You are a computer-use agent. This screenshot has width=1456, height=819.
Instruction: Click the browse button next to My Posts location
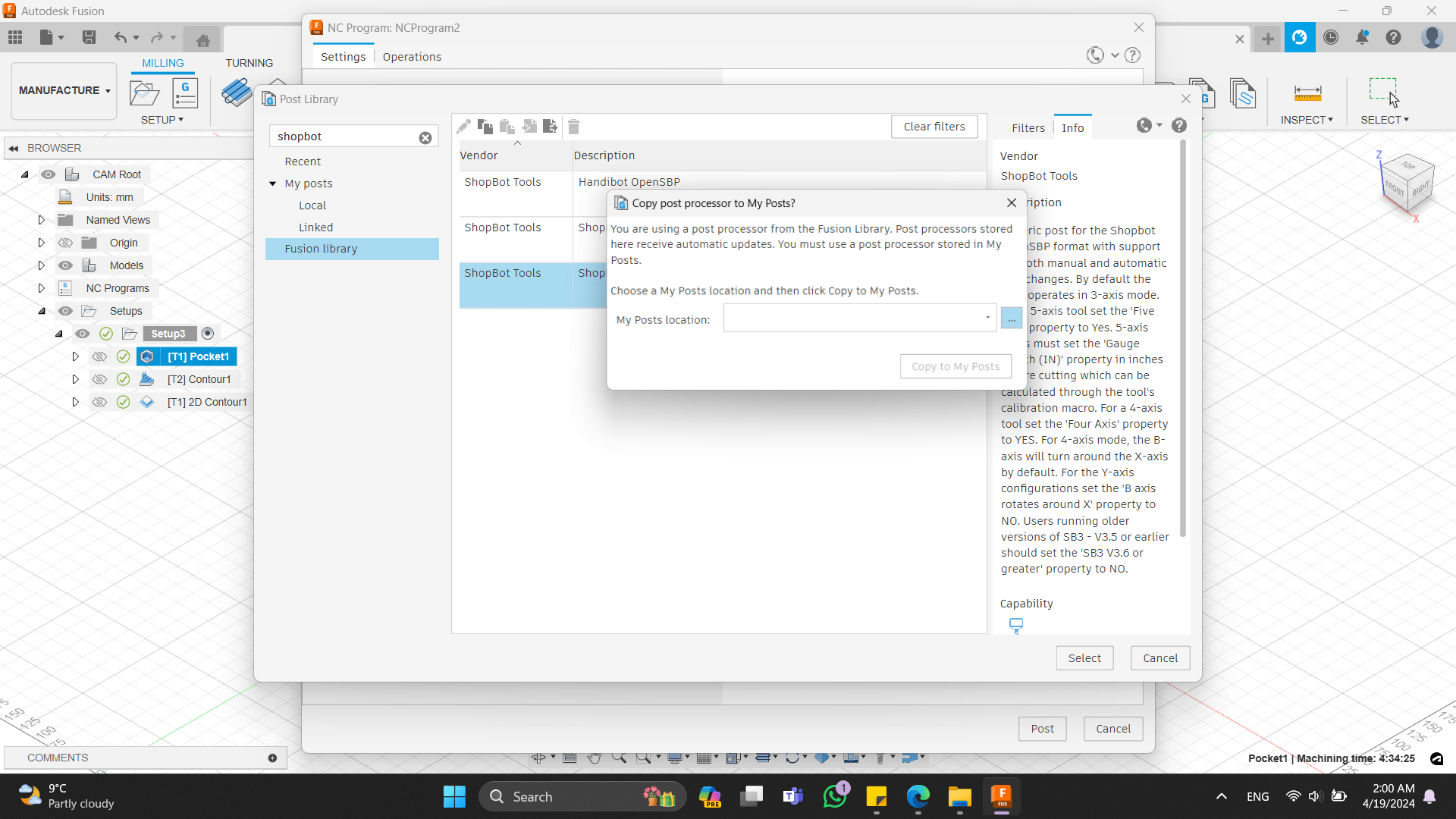[x=1011, y=319]
